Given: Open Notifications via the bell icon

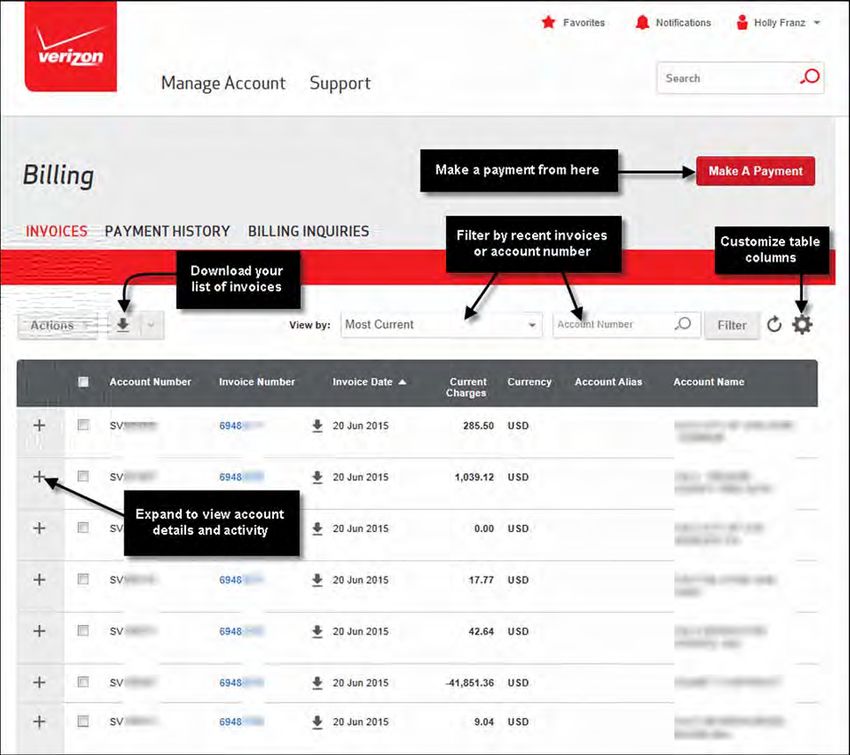Looking at the screenshot, I should pos(642,22).
